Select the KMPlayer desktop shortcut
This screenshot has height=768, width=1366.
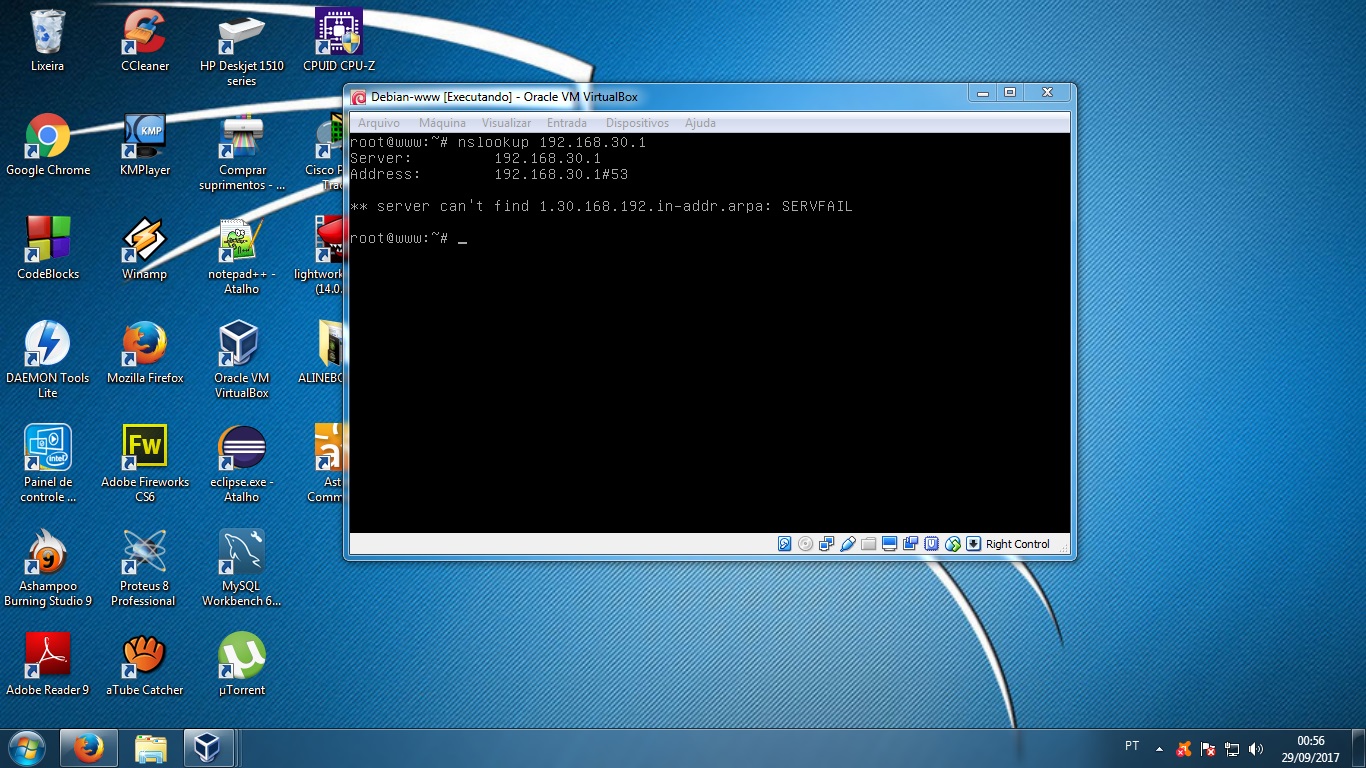pyautogui.click(x=145, y=145)
